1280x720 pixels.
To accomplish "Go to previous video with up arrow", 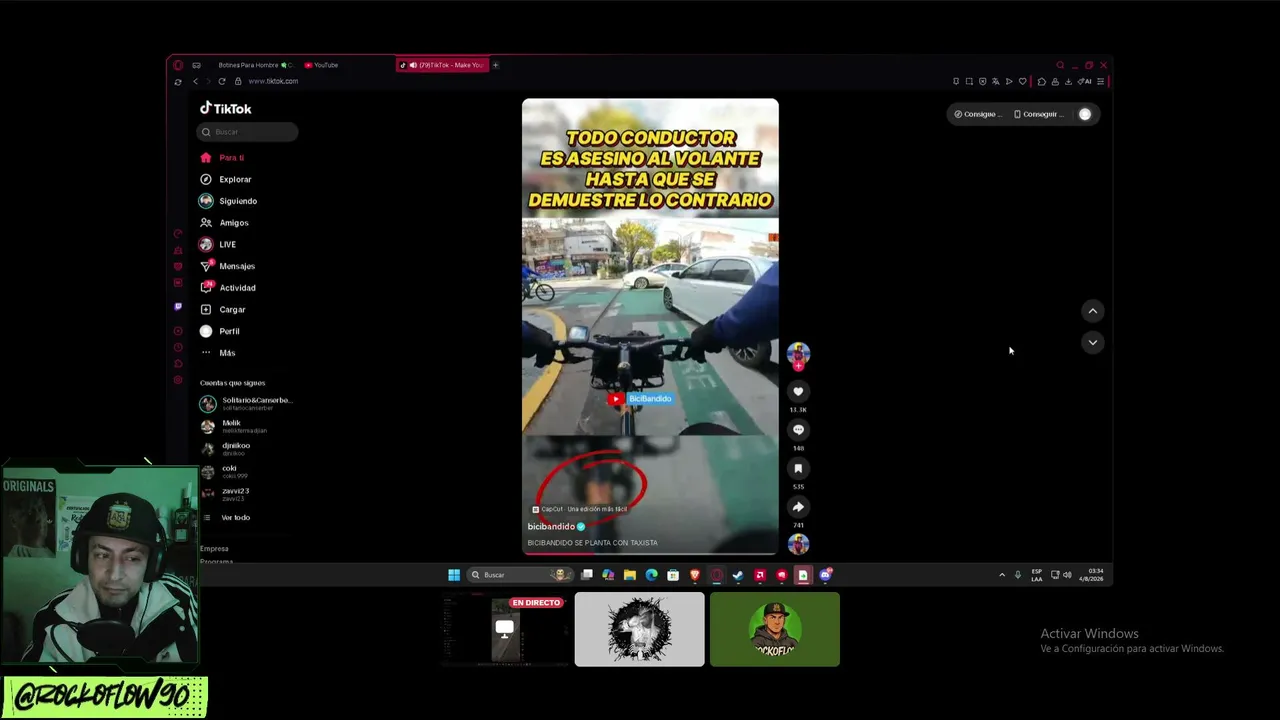I will (1093, 311).
